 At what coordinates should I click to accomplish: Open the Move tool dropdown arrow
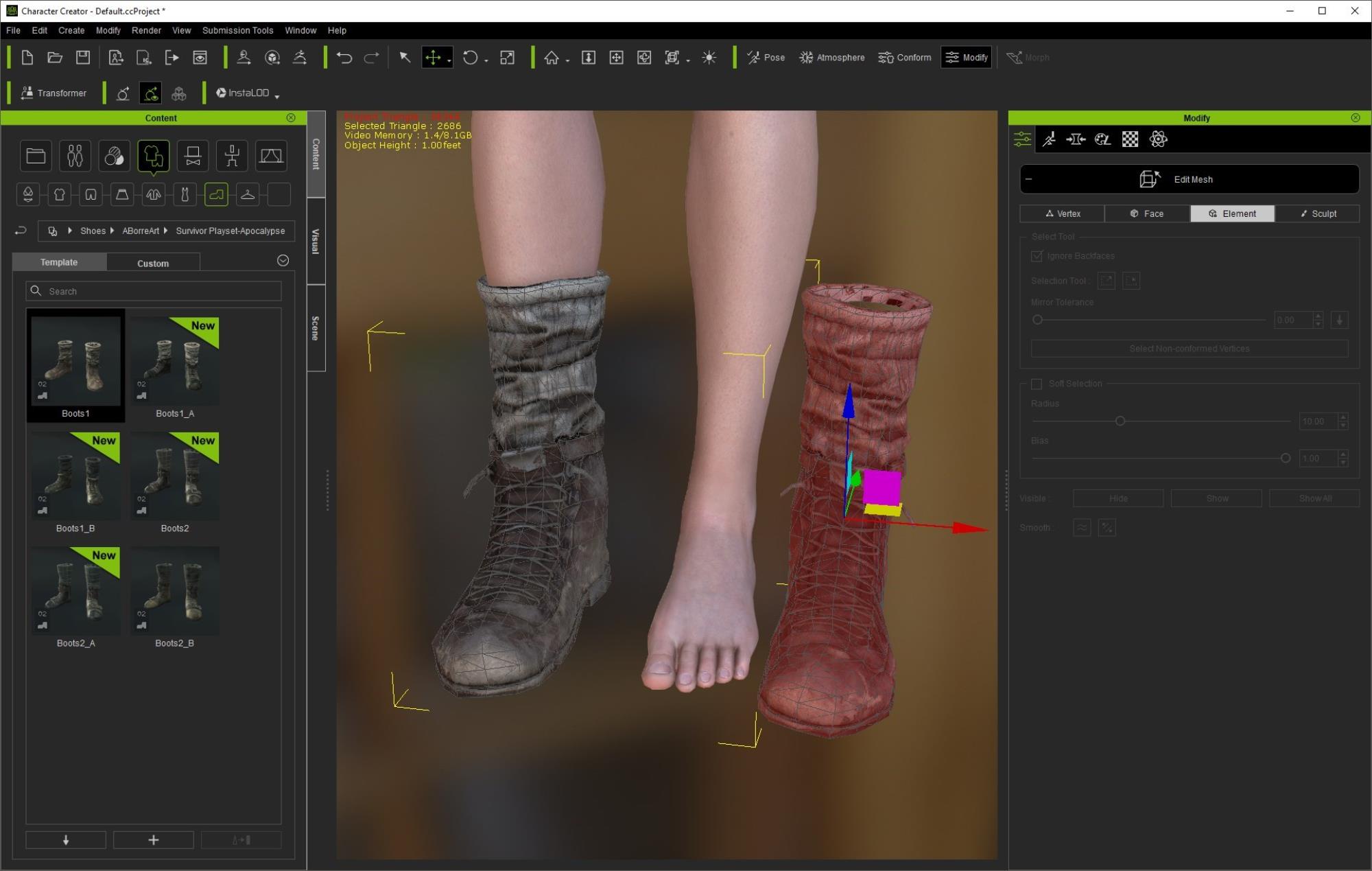[449, 61]
